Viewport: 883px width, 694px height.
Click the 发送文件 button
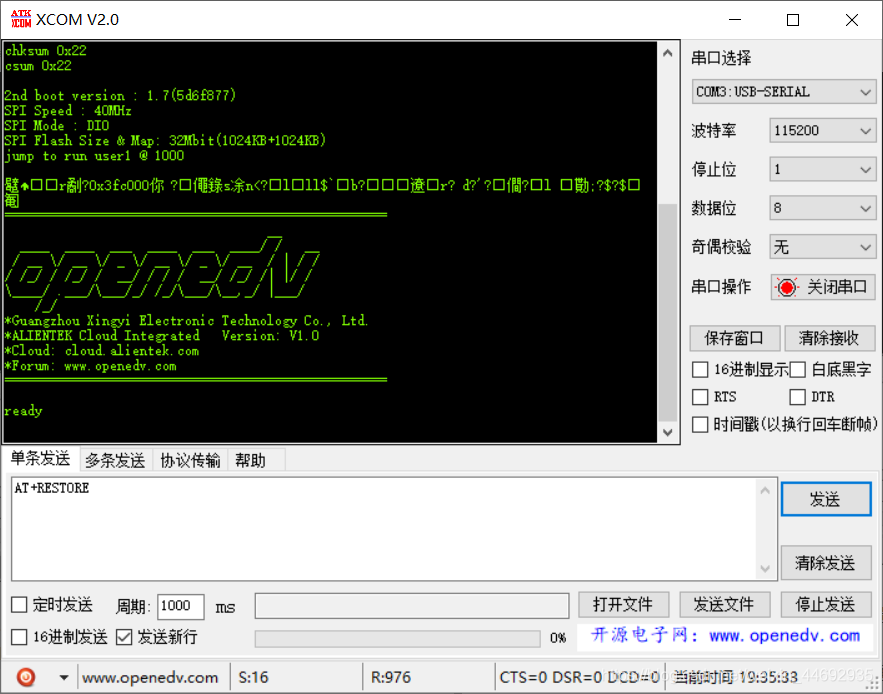coord(724,605)
